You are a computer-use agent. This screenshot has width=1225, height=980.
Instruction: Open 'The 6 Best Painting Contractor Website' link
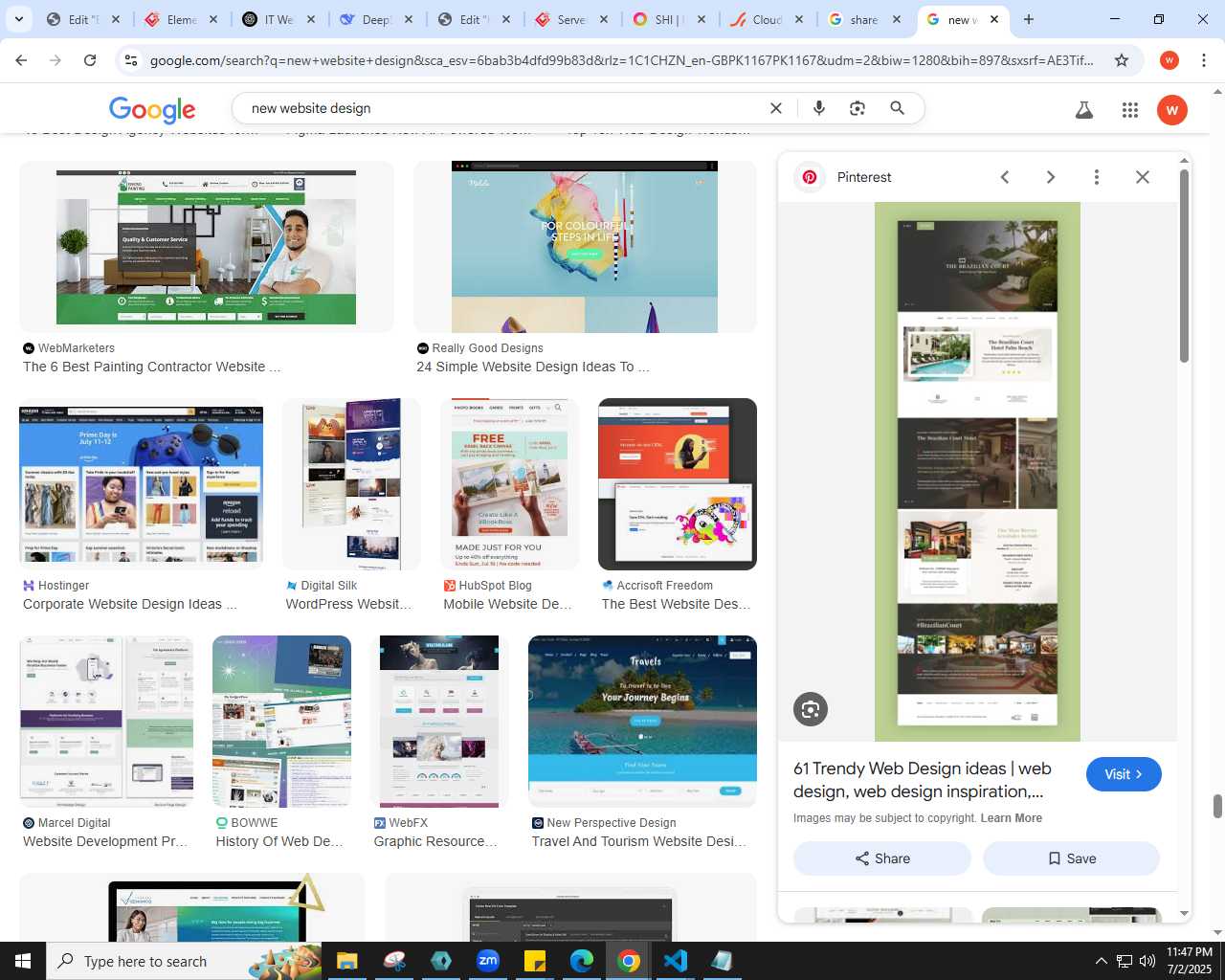[x=151, y=367]
